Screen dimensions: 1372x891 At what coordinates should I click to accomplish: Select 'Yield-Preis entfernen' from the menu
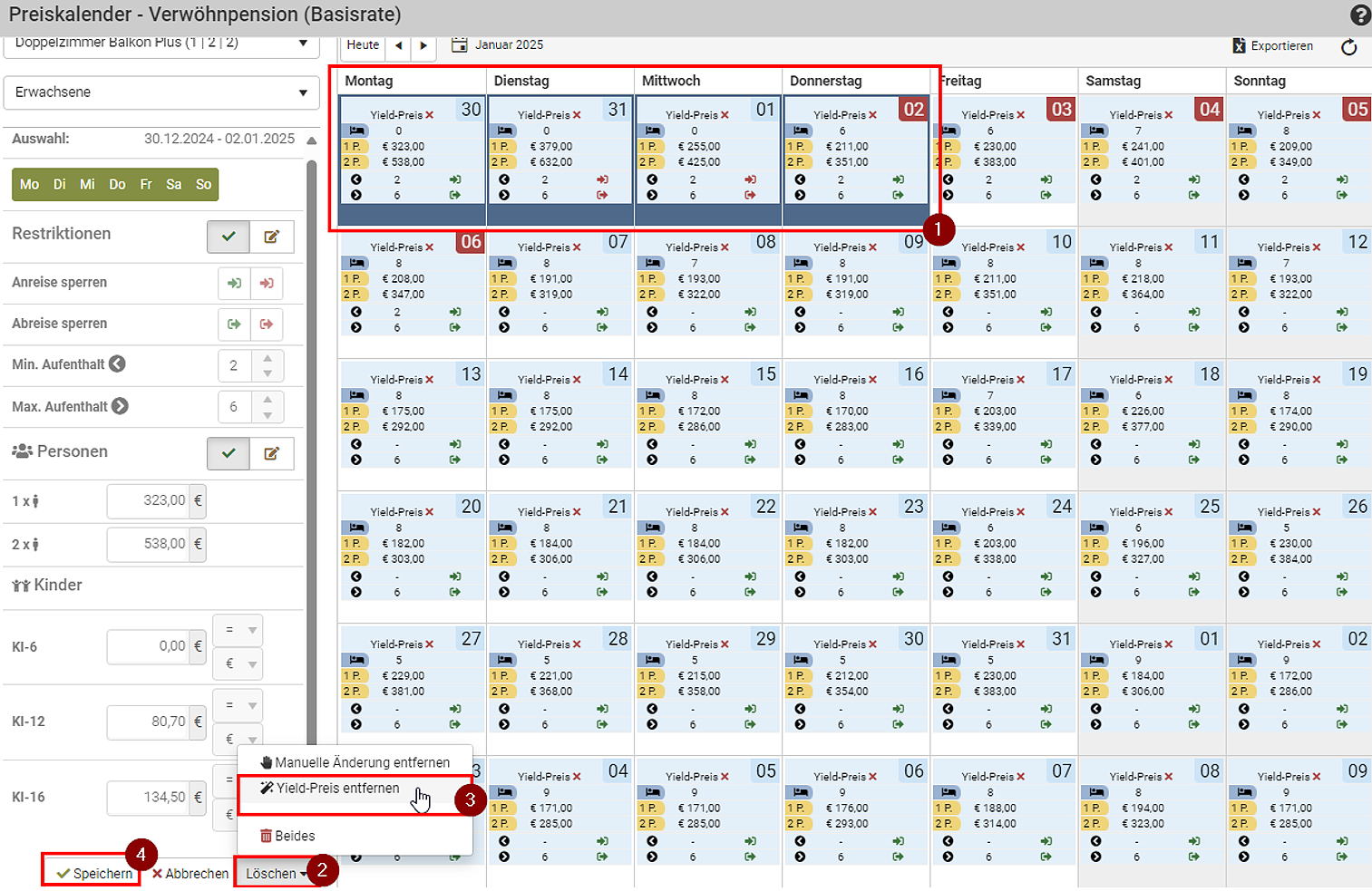(337, 789)
